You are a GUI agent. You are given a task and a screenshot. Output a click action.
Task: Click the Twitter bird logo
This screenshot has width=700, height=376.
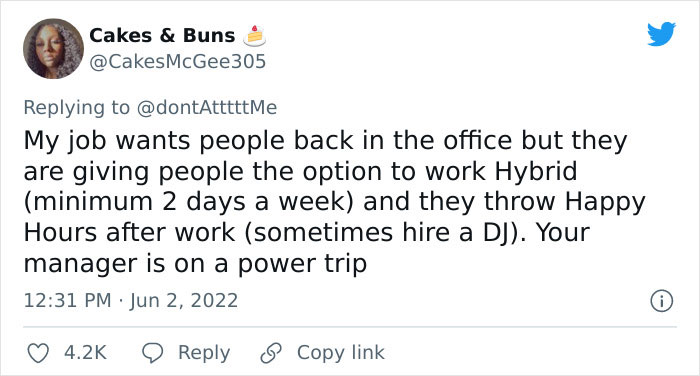pos(661,33)
